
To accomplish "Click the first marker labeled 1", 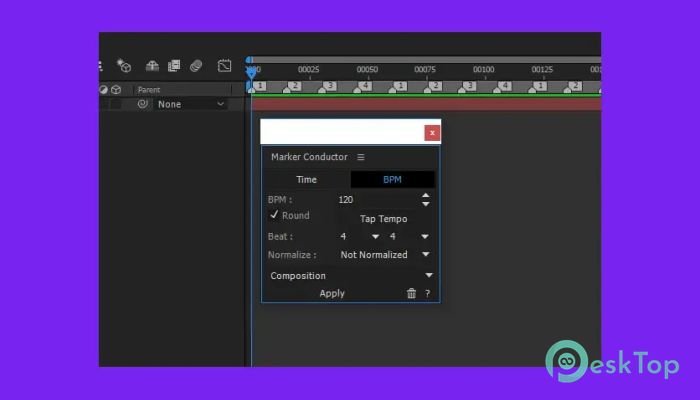I will click(261, 86).
